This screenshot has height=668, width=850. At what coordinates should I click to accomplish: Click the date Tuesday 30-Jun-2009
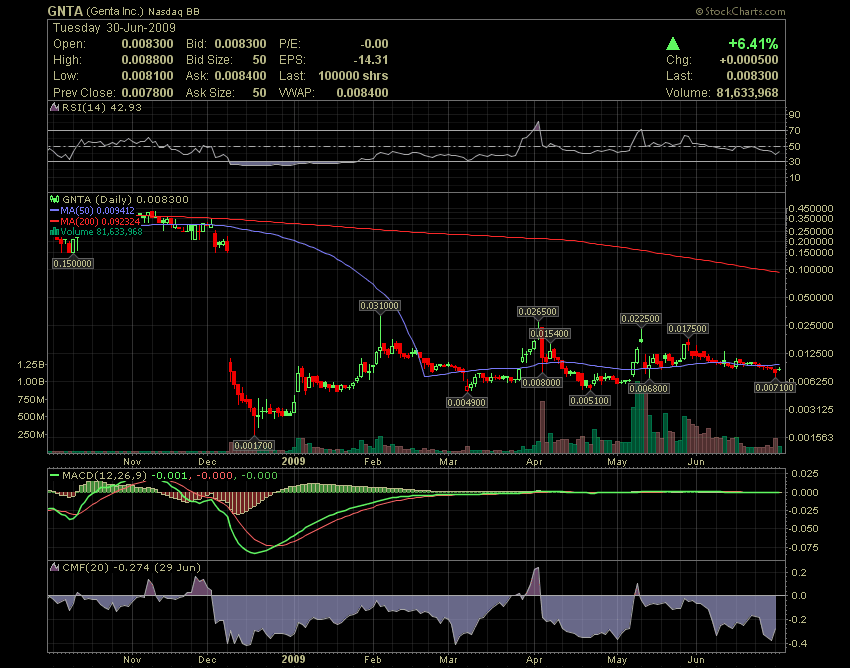[x=114, y=28]
